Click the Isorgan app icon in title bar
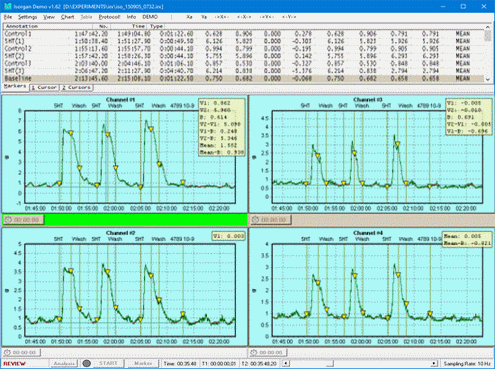The height and width of the screenshot is (369, 495). (x=7, y=6)
